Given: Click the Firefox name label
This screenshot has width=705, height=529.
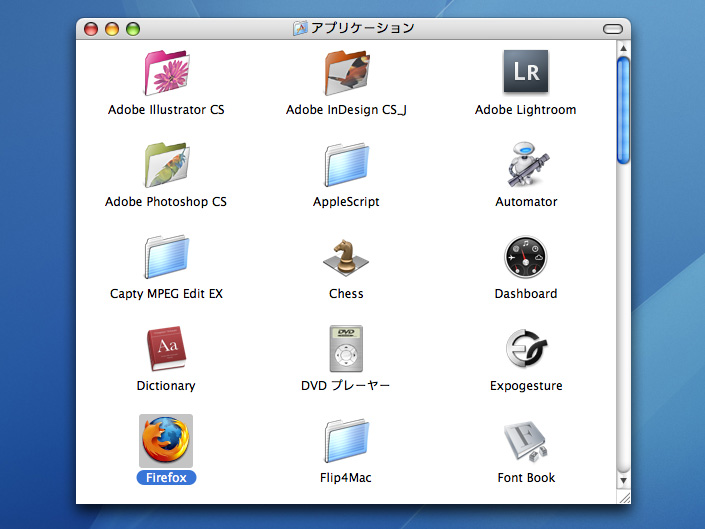Looking at the screenshot, I should [x=166, y=478].
